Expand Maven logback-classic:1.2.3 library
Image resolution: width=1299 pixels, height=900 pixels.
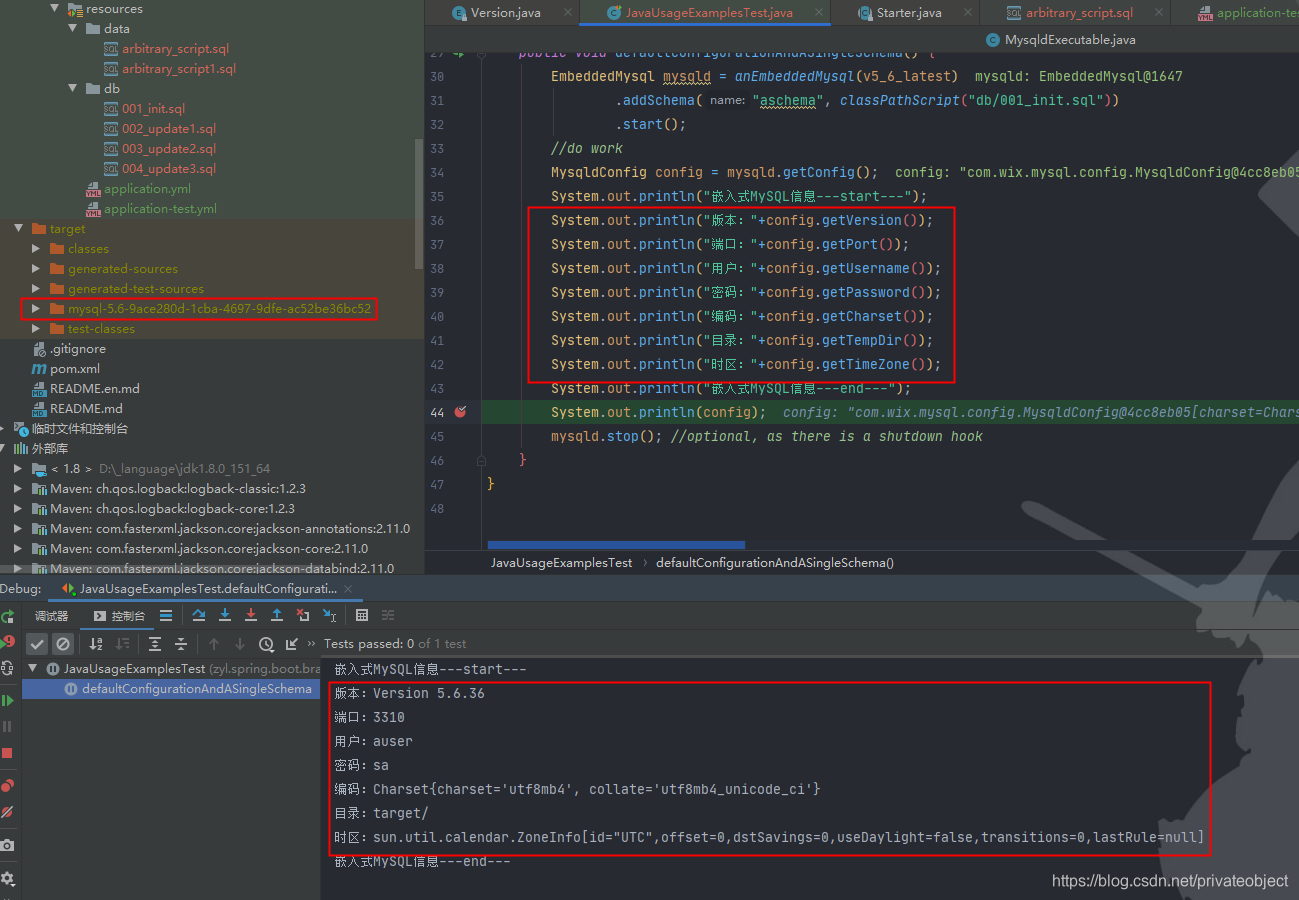coord(18,489)
